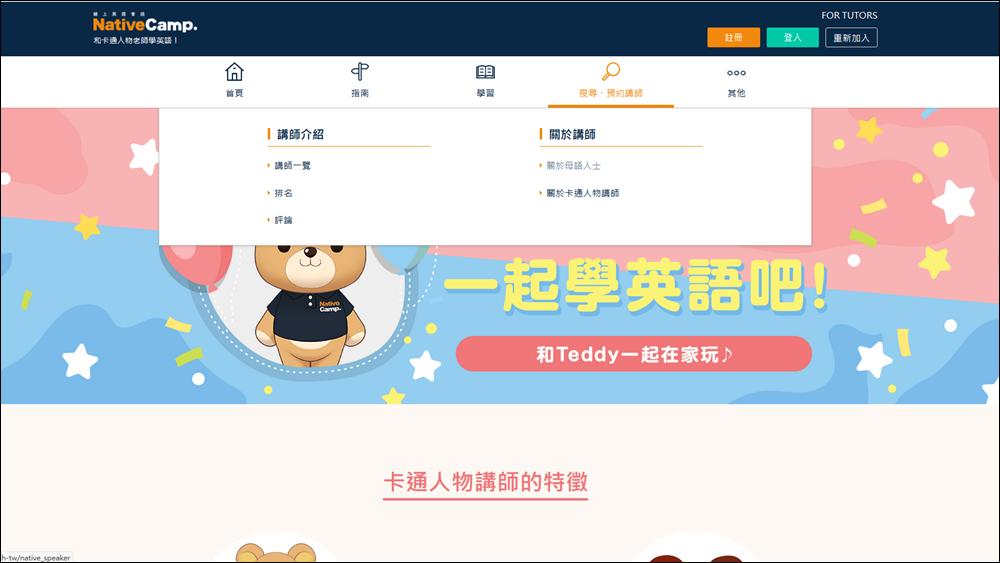Click the green 登入 login button
The width and height of the screenshot is (1000, 563).
point(792,38)
